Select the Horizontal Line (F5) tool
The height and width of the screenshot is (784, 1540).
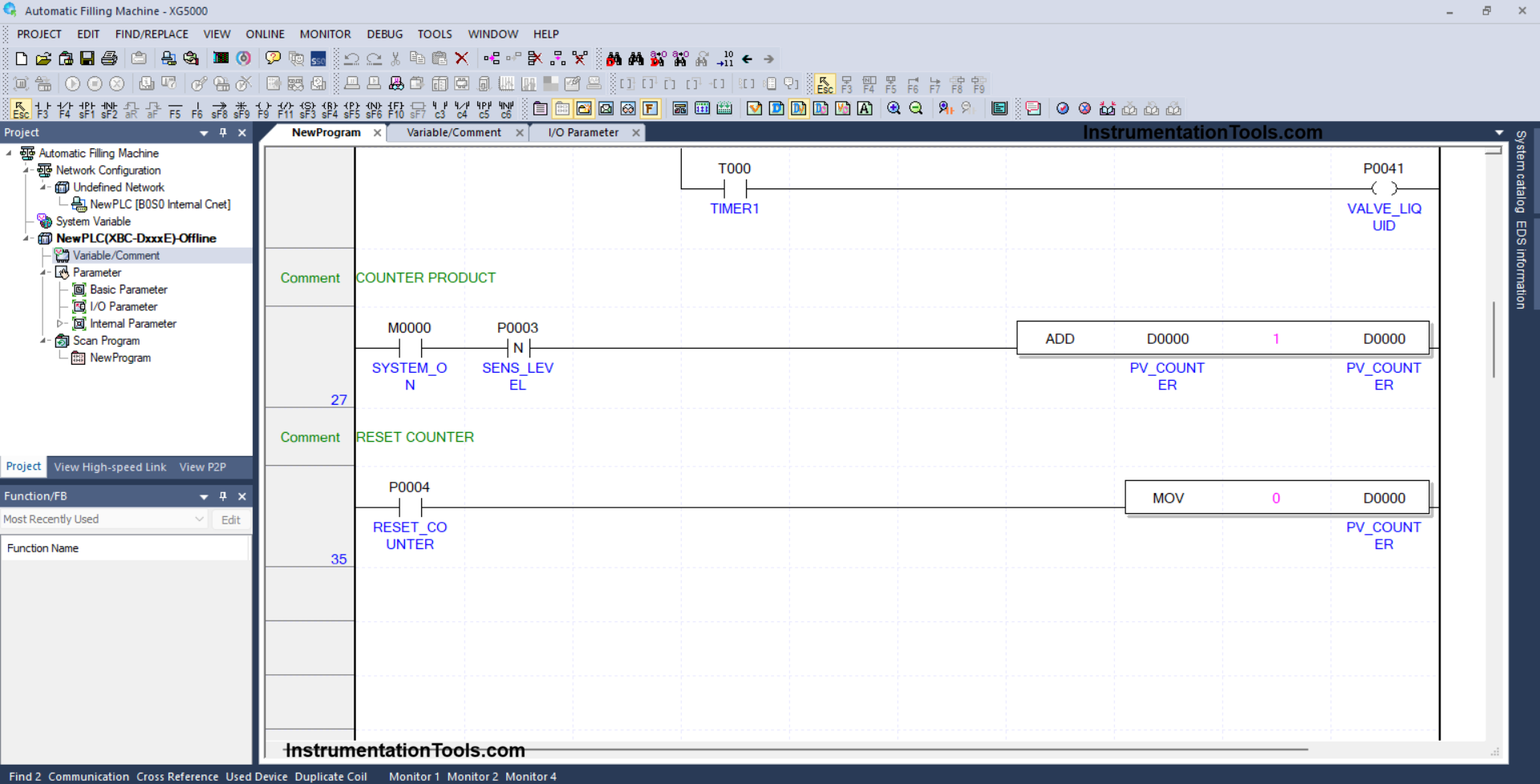pos(174,108)
